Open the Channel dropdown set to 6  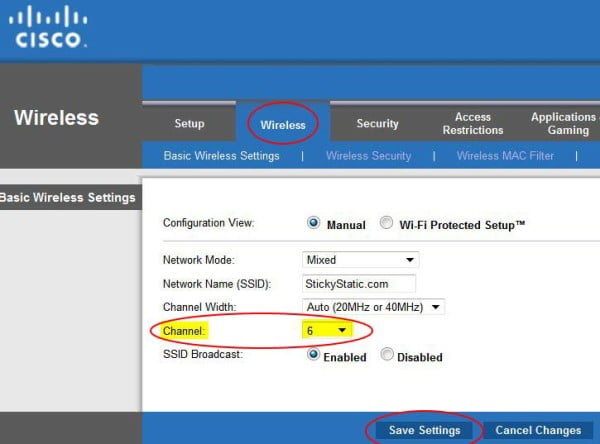[327, 330]
